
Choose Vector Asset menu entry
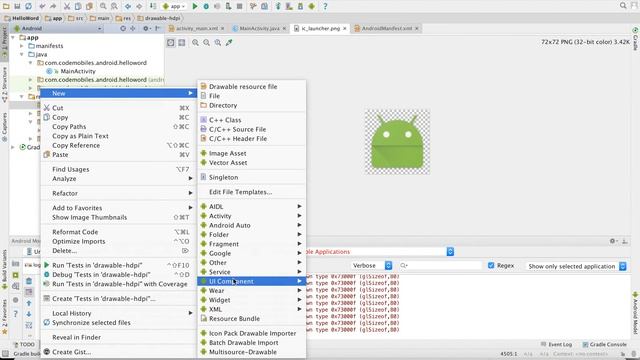(251, 163)
